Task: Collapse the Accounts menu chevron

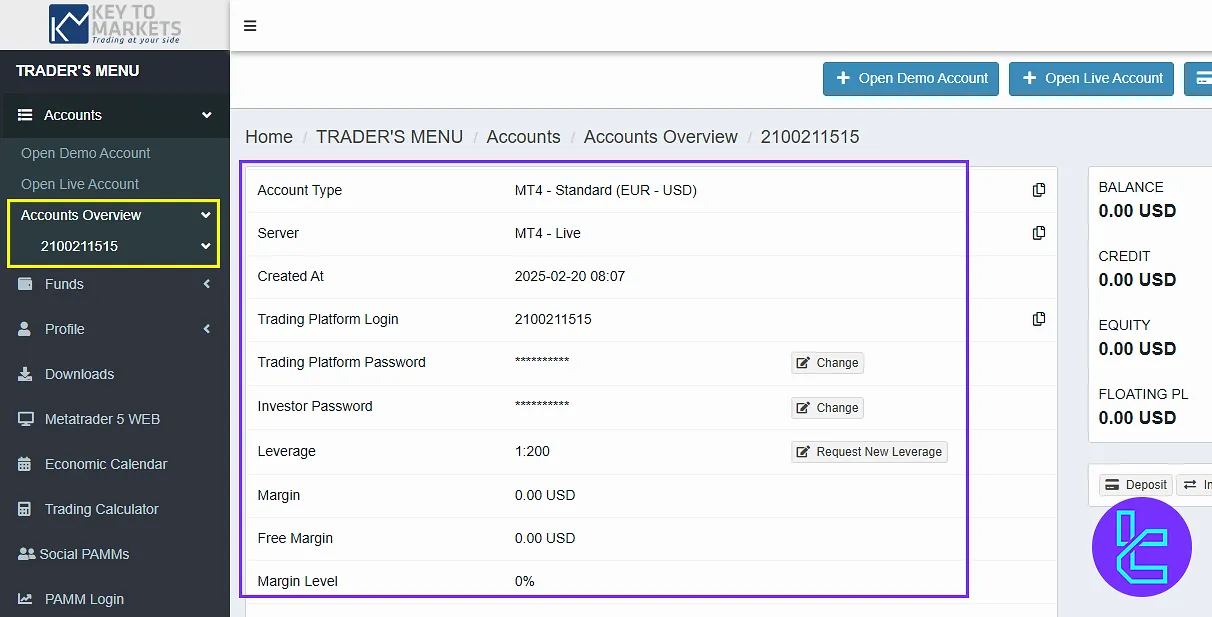Action: [x=207, y=115]
